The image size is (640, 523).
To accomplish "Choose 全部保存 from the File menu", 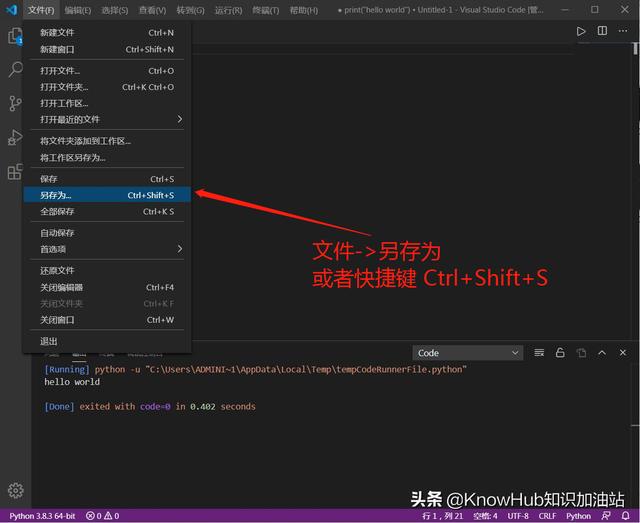I will tap(107, 211).
